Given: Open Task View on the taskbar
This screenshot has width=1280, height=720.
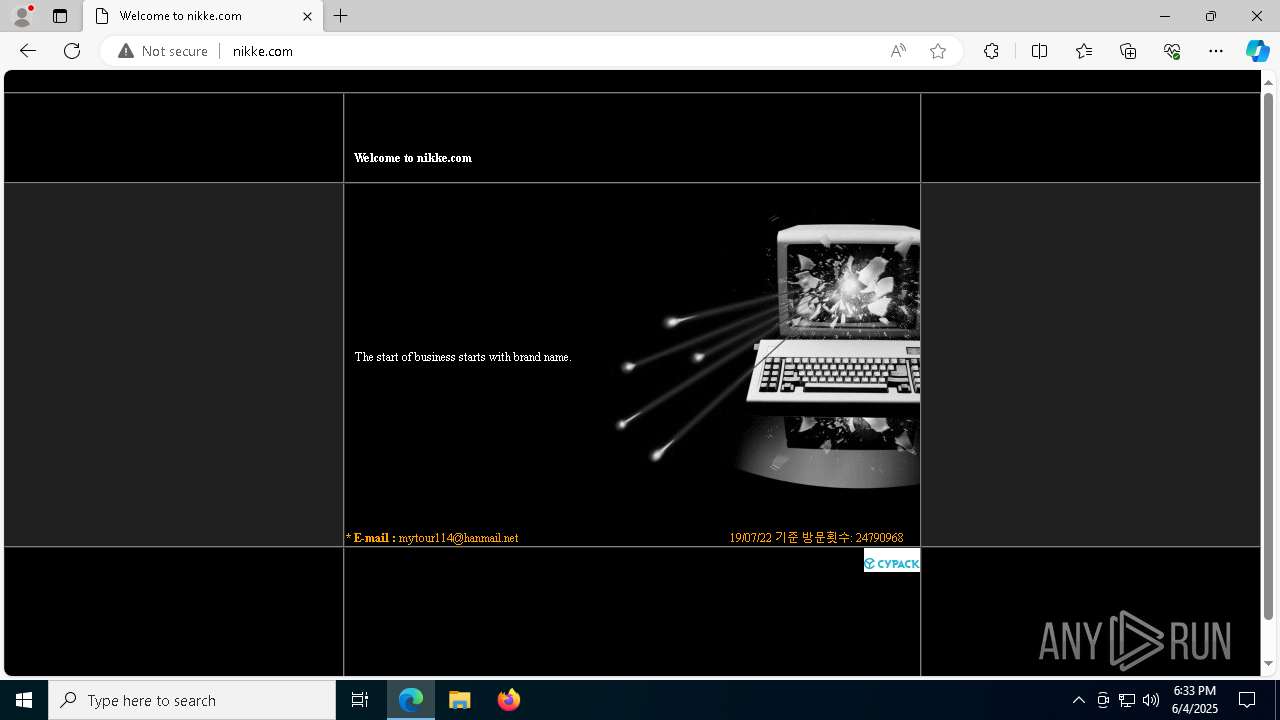Looking at the screenshot, I should pyautogui.click(x=360, y=700).
